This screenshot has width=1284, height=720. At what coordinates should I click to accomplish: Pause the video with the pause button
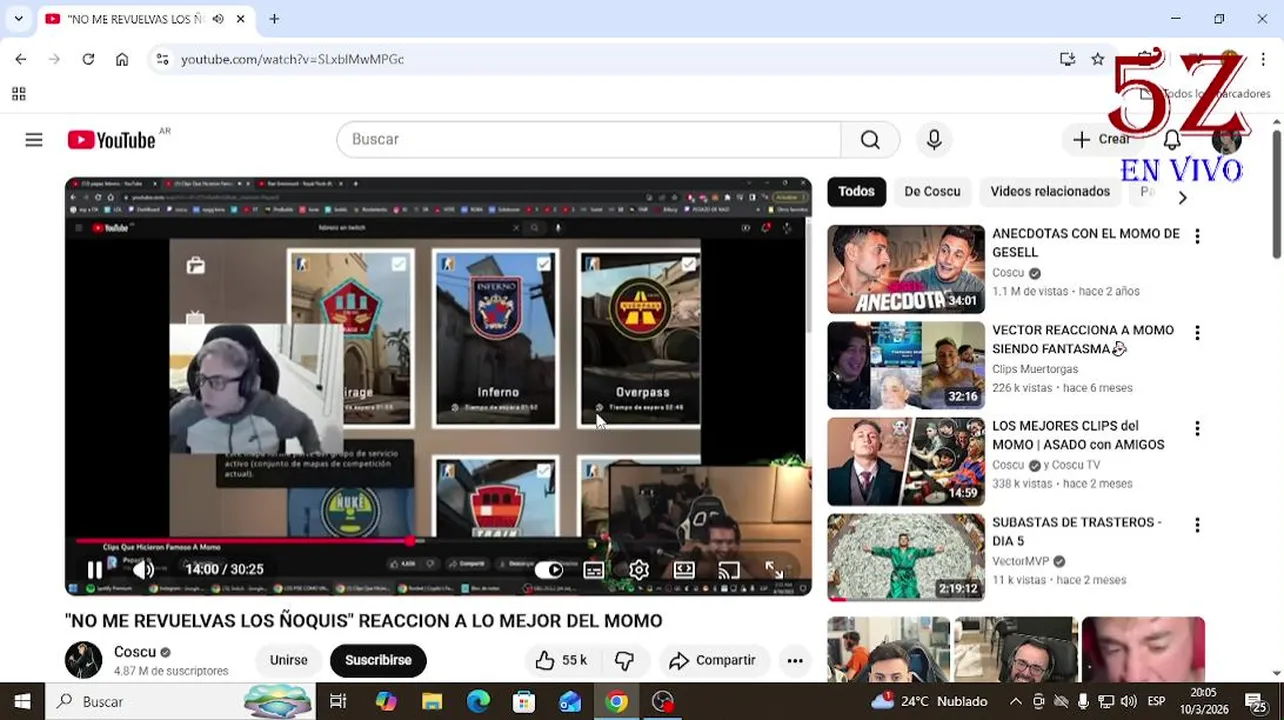[95, 570]
